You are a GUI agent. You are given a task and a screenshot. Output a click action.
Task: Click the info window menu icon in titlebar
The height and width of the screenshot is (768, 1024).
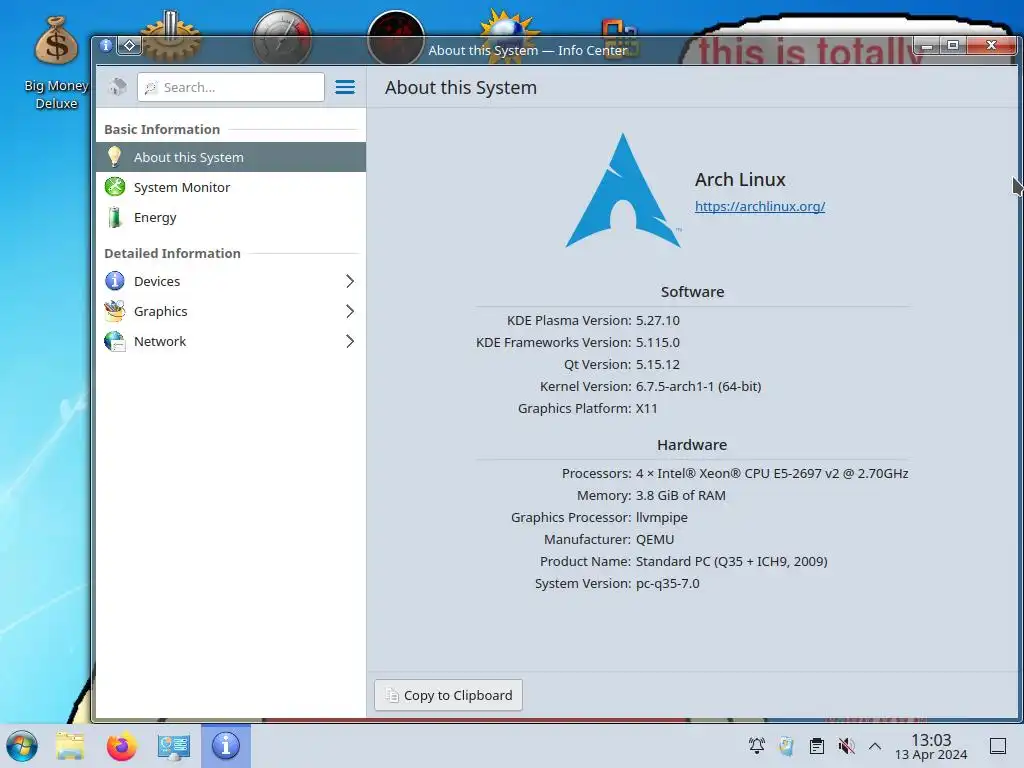(106, 45)
